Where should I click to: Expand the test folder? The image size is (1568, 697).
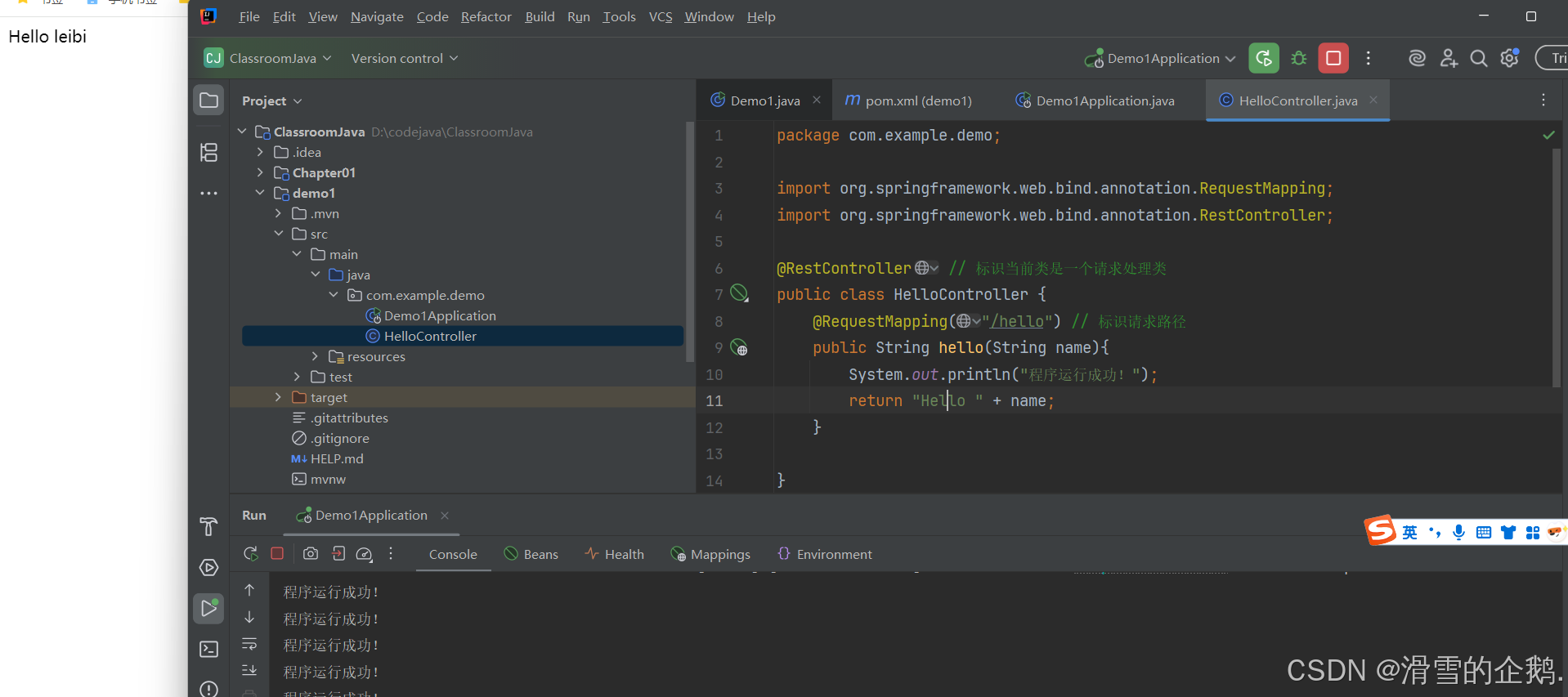(x=297, y=377)
